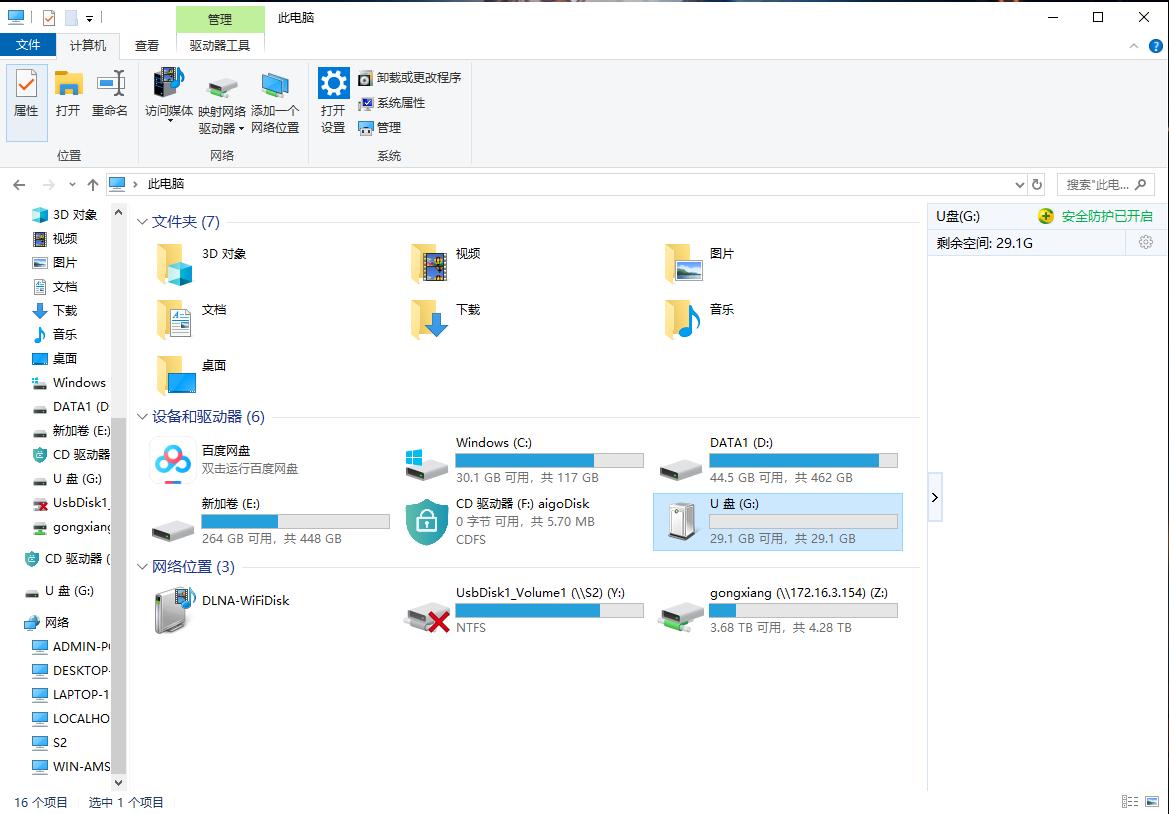
Task: Click the 重命名 ribbon icon
Action: coord(110,94)
